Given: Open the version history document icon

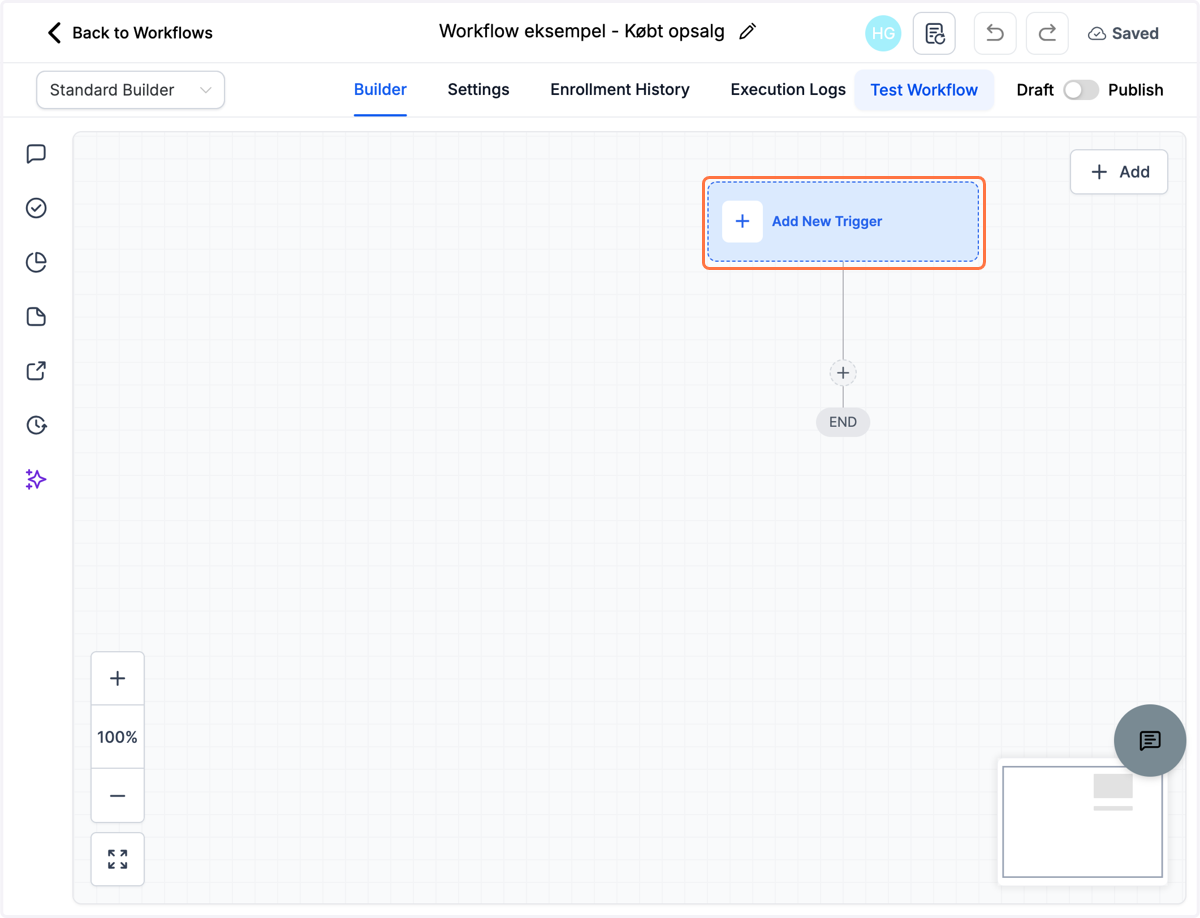Looking at the screenshot, I should (x=934, y=33).
